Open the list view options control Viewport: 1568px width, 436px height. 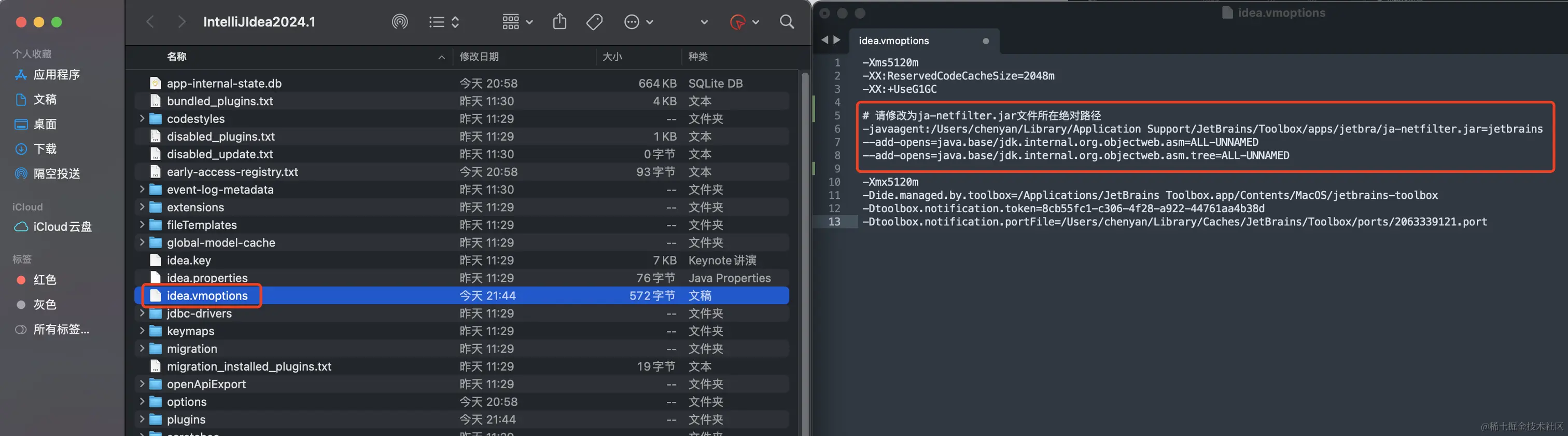coord(444,22)
